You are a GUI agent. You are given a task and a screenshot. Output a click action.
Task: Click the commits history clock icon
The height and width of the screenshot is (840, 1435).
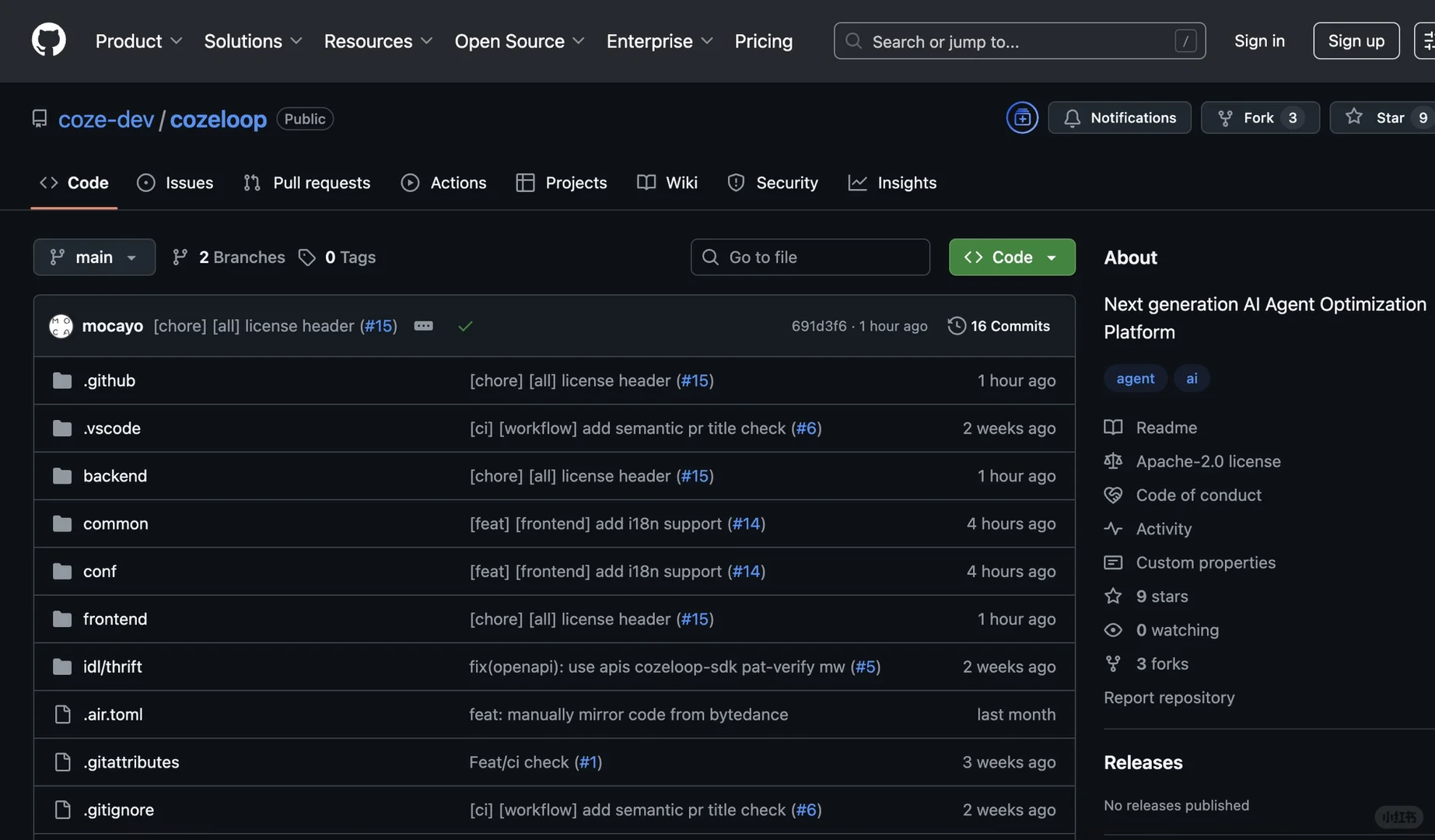956,326
